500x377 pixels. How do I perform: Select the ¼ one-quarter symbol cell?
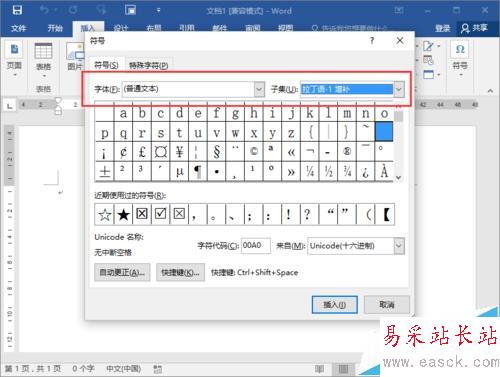(310, 171)
